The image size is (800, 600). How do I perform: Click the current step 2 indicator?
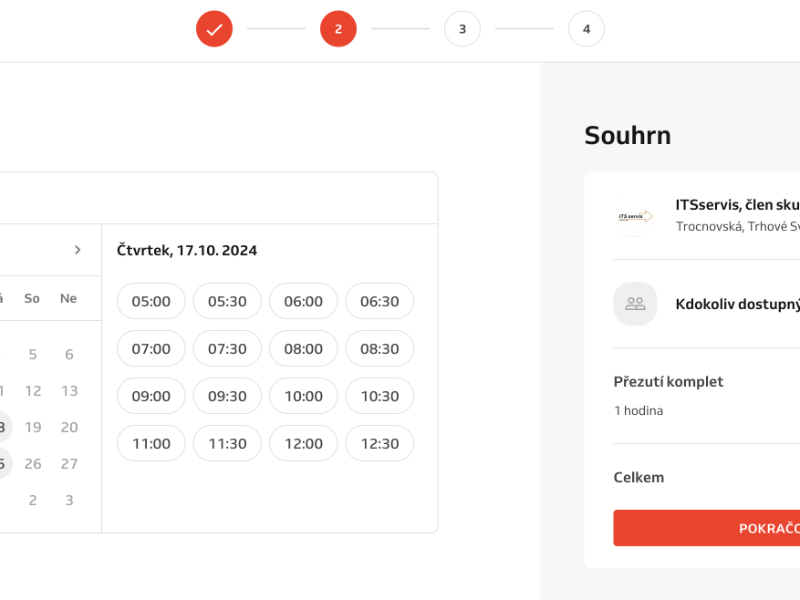click(338, 29)
